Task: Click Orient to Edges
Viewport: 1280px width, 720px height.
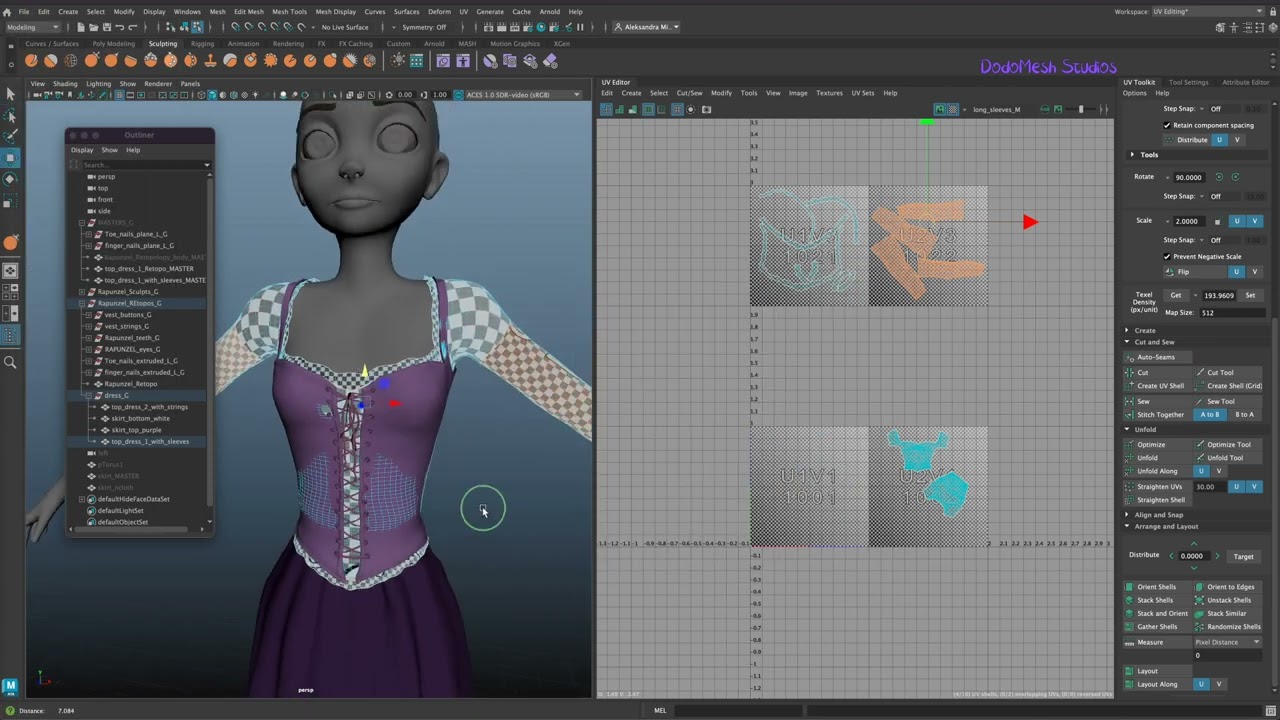Action: point(1230,587)
